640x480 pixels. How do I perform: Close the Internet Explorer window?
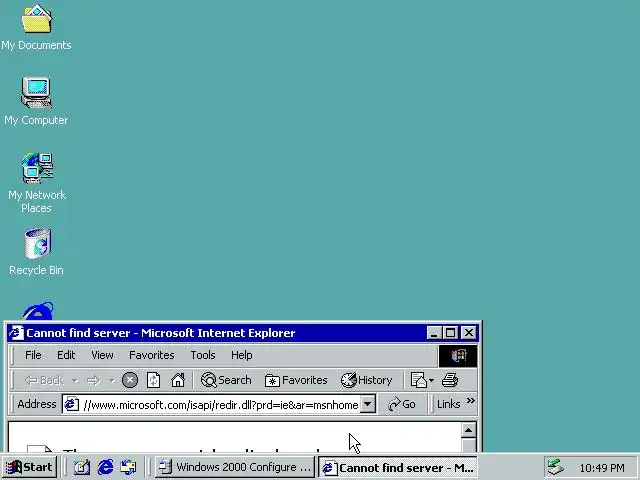pyautogui.click(x=469, y=333)
